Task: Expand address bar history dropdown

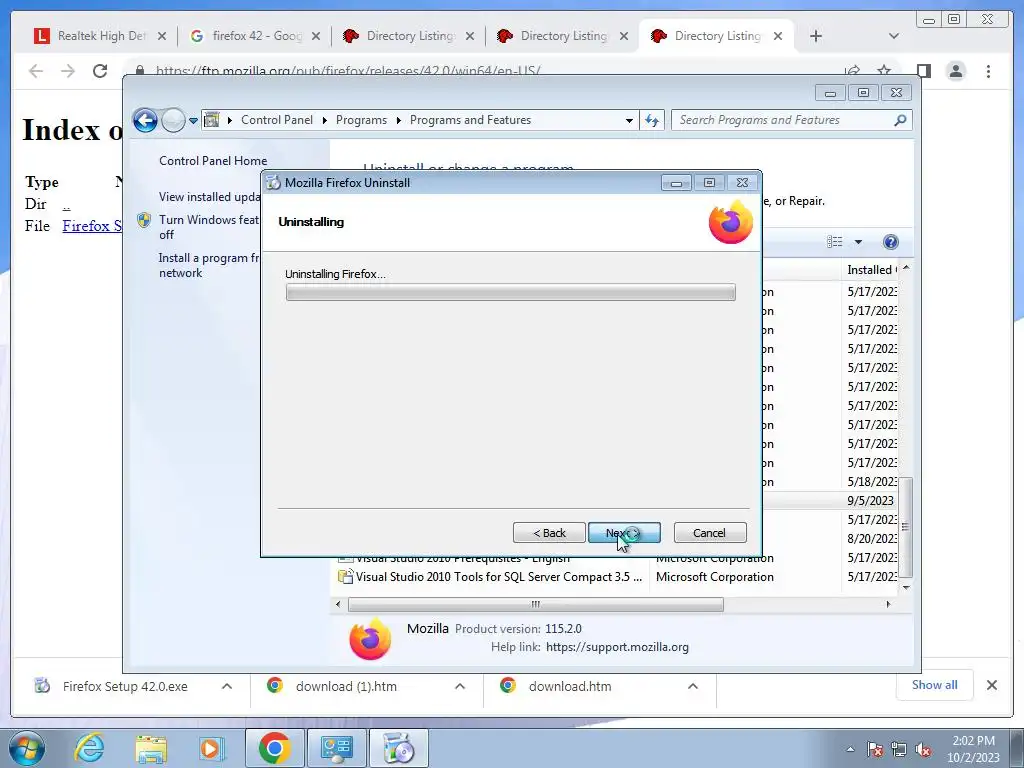Action: (x=629, y=120)
